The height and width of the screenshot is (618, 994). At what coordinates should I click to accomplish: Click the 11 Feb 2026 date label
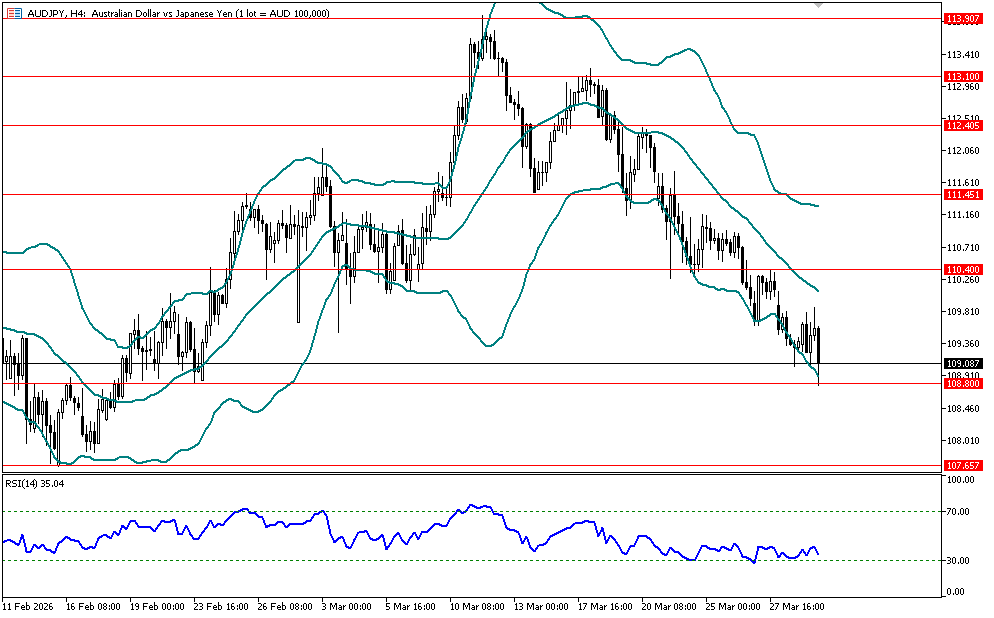30,606
